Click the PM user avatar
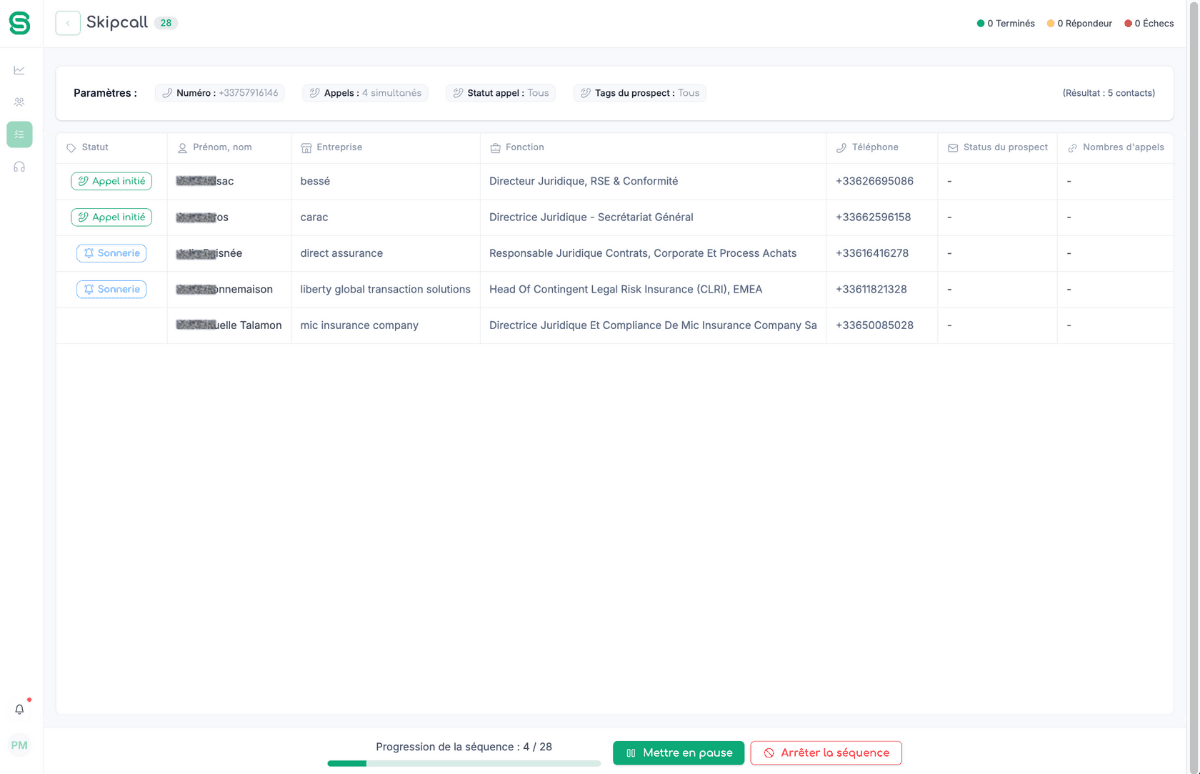 [x=19, y=745]
